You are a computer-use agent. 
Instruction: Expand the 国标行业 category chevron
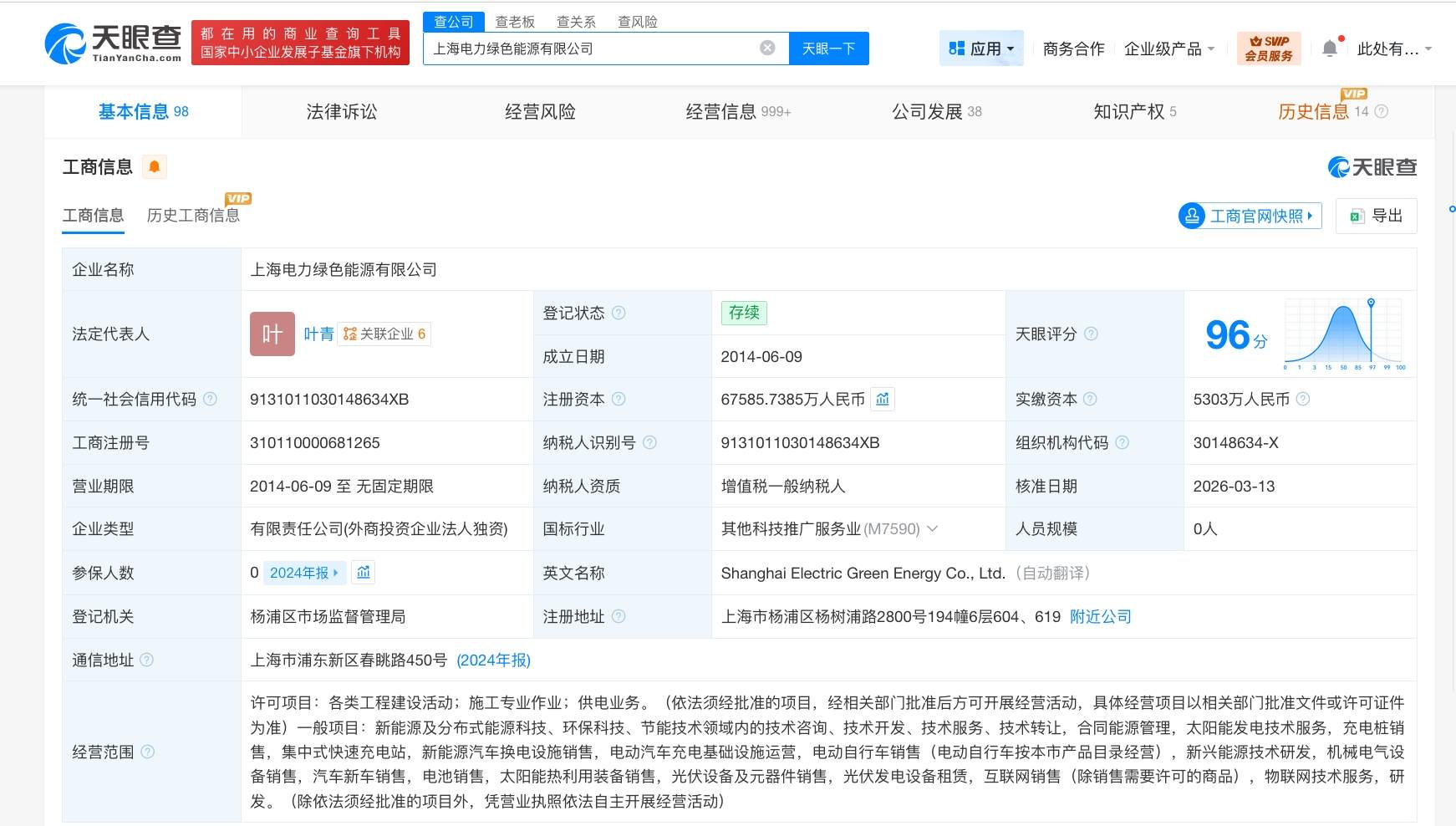tap(933, 529)
